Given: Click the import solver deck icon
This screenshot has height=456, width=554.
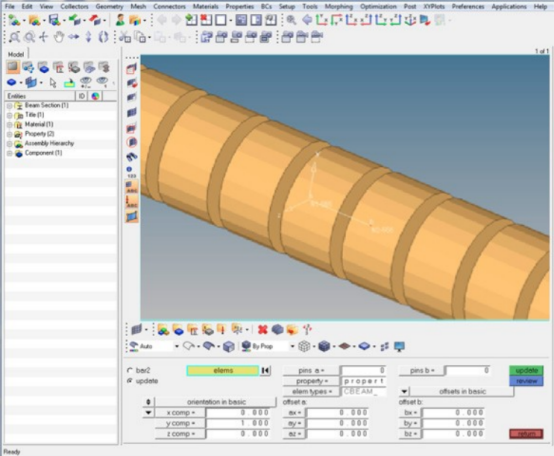Looking at the screenshot, I should (75, 20).
